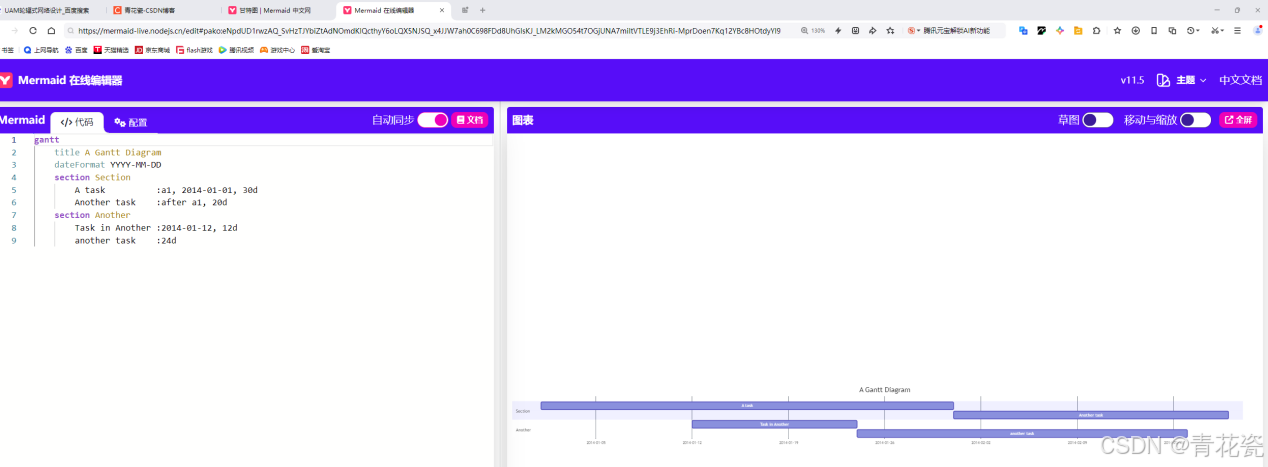Click the 'title A Gantt Diagram' code line
Image resolution: width=1268 pixels, height=467 pixels.
[x=108, y=152]
